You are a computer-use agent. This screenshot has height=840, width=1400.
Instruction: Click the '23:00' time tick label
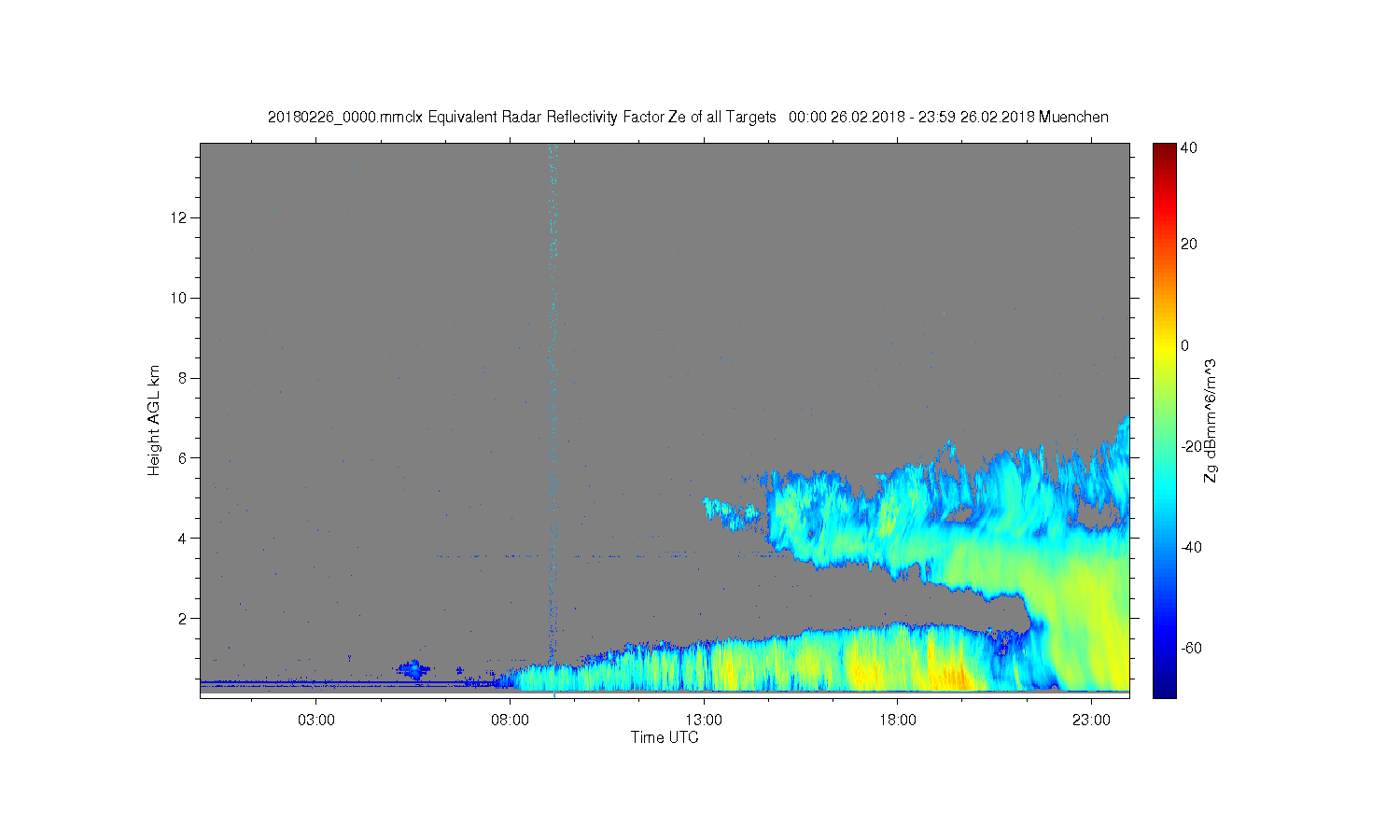tap(1091, 721)
